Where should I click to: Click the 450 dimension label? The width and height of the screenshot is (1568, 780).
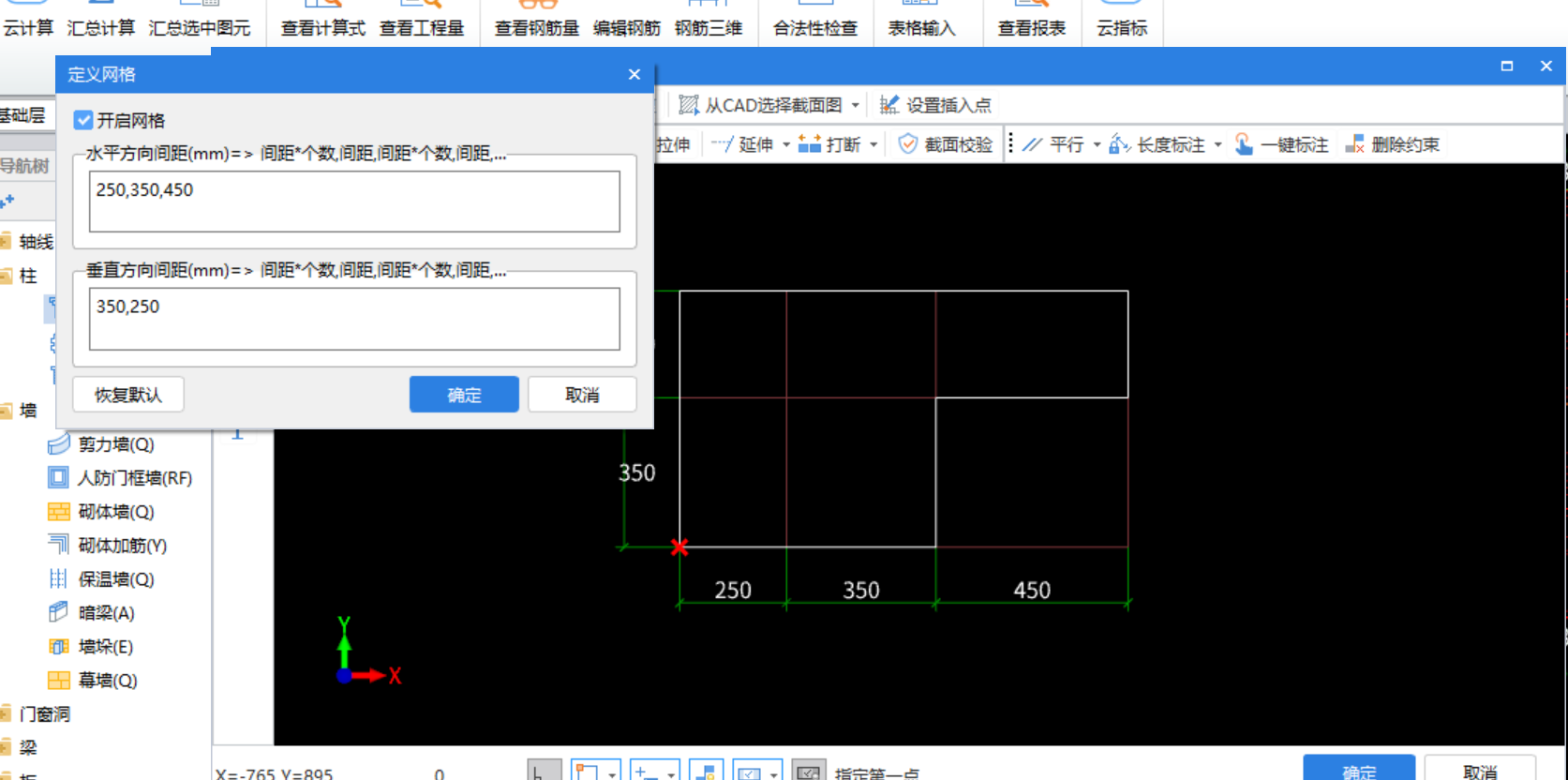(1032, 590)
